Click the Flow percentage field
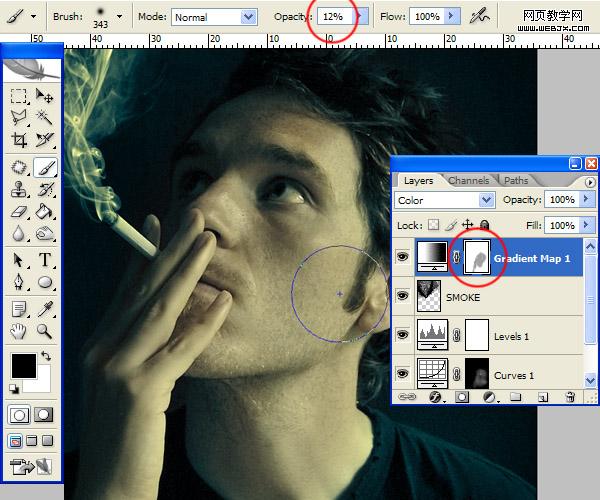This screenshot has height=500, width=600. tap(427, 17)
